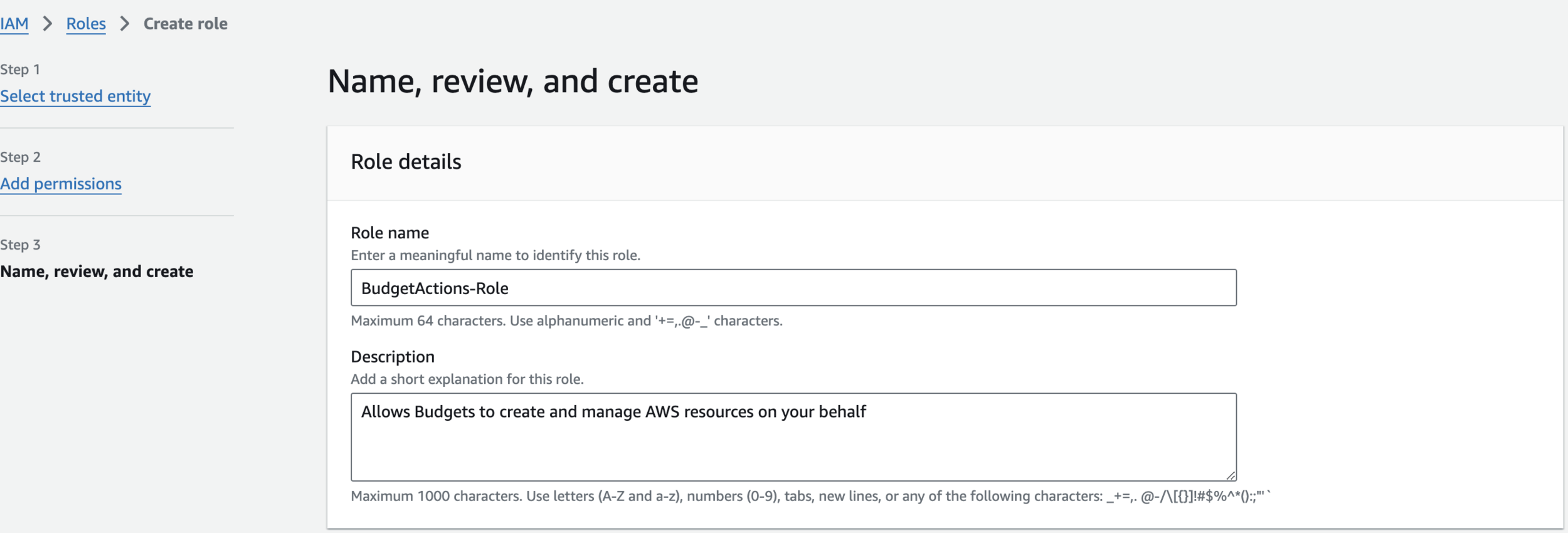Select the current step under Step 3
Viewport: 1568px width, 533px height.
click(97, 272)
